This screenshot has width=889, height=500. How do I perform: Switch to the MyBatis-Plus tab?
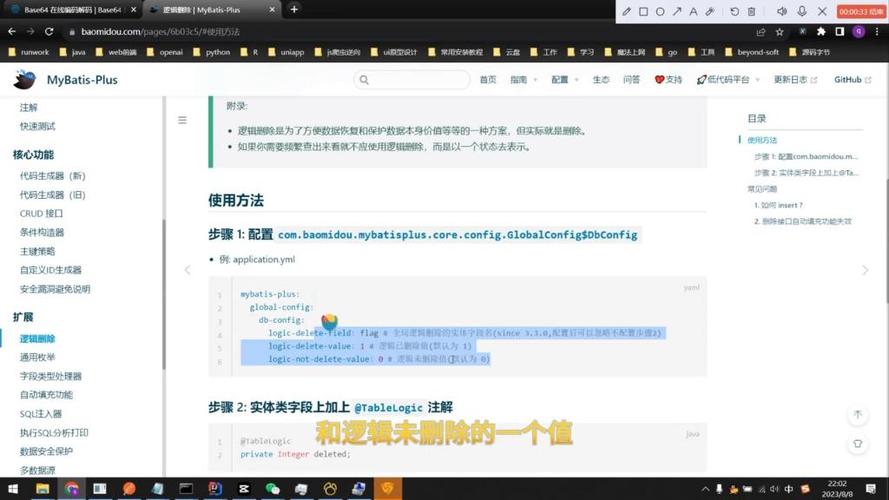(x=212, y=10)
